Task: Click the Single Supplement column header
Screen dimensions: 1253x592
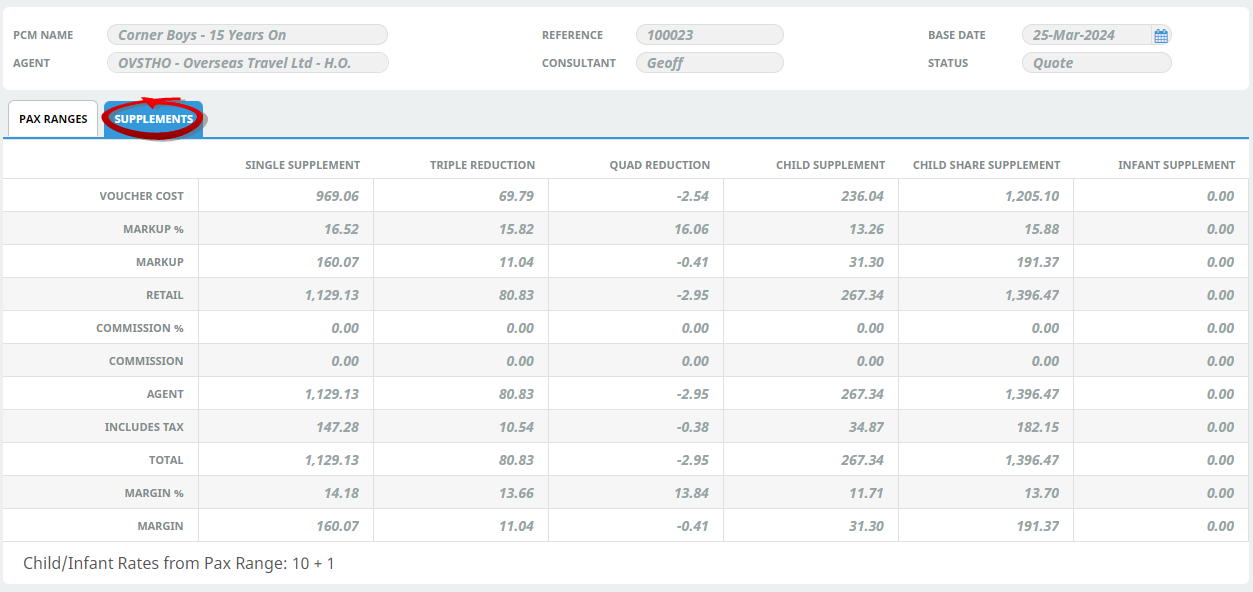Action: coord(302,165)
